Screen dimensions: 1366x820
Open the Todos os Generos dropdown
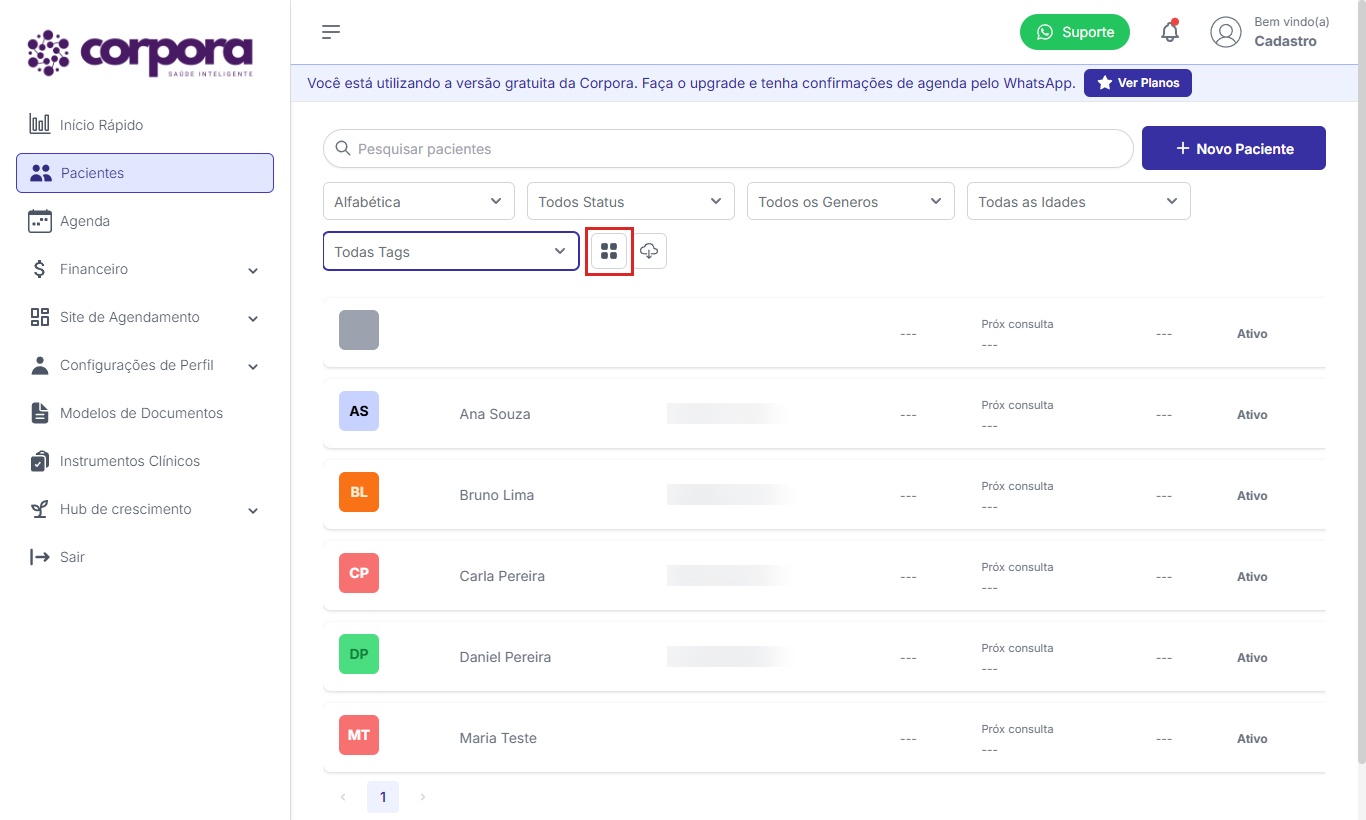click(x=851, y=201)
